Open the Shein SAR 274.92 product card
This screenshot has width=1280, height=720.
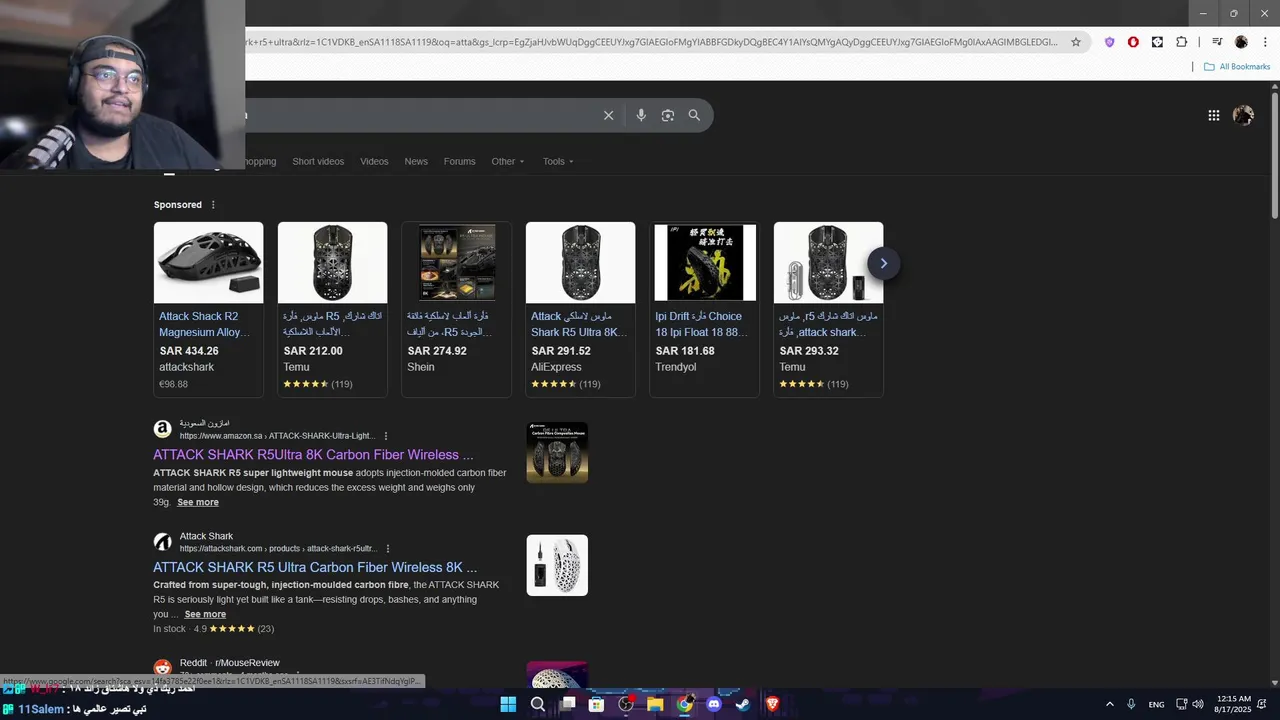pos(456,310)
